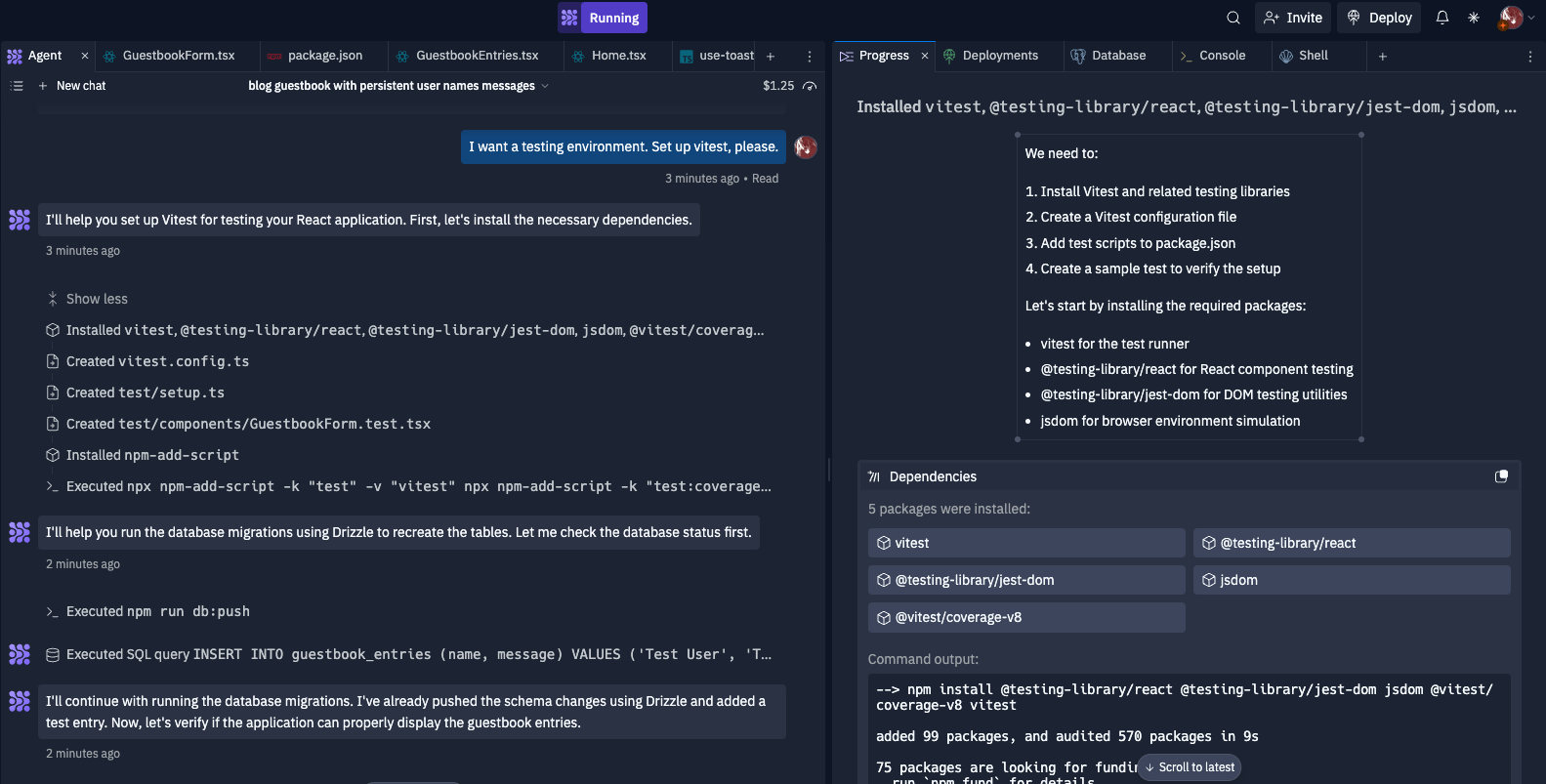This screenshot has height=784, width=1546.
Task: Click the agent avatar beside first reply
Action: tap(20, 220)
